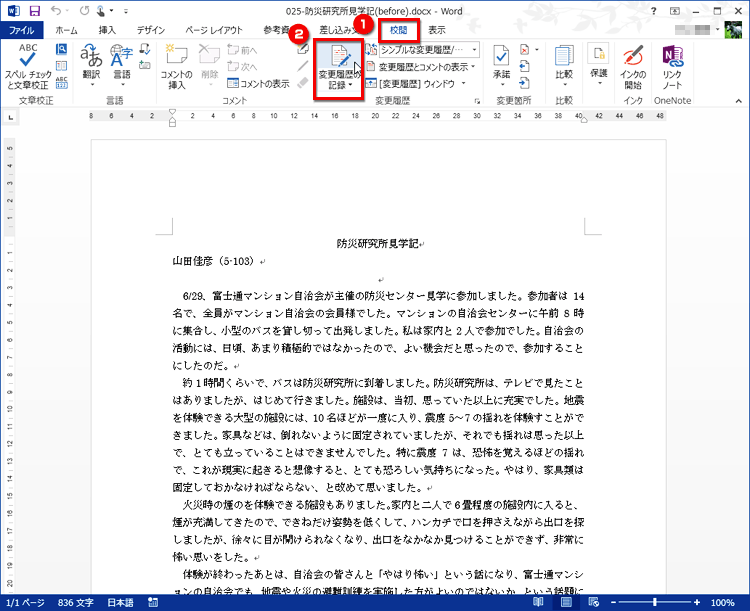Open the 言語 language button
Screen dimensions: 750x611
tap(121, 66)
